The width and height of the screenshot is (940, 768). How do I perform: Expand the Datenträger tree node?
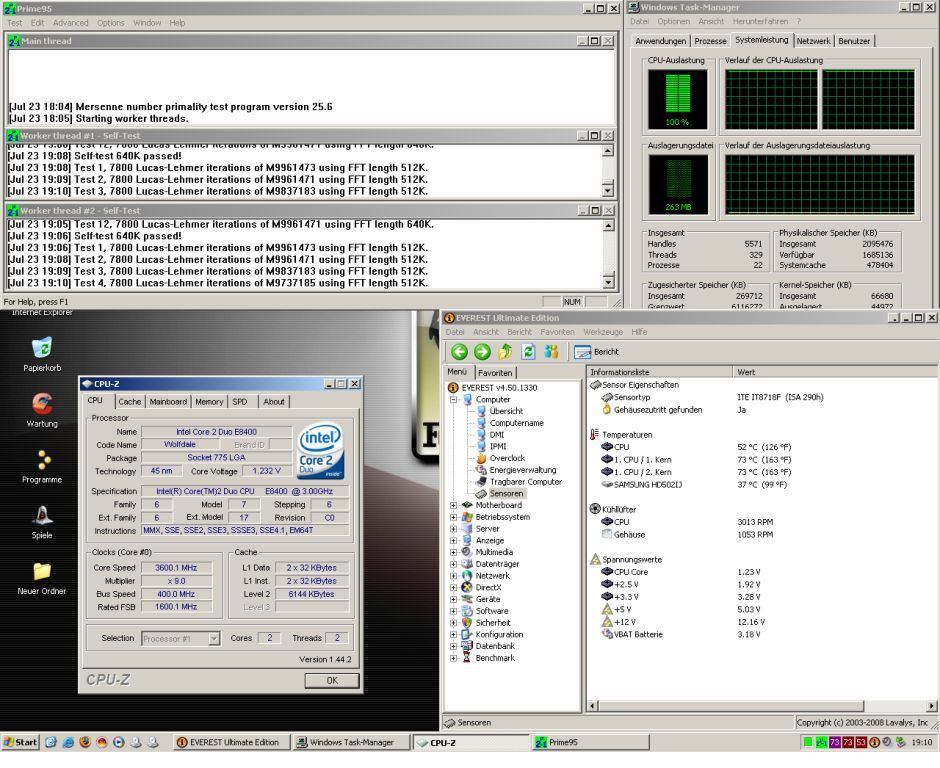[454, 564]
